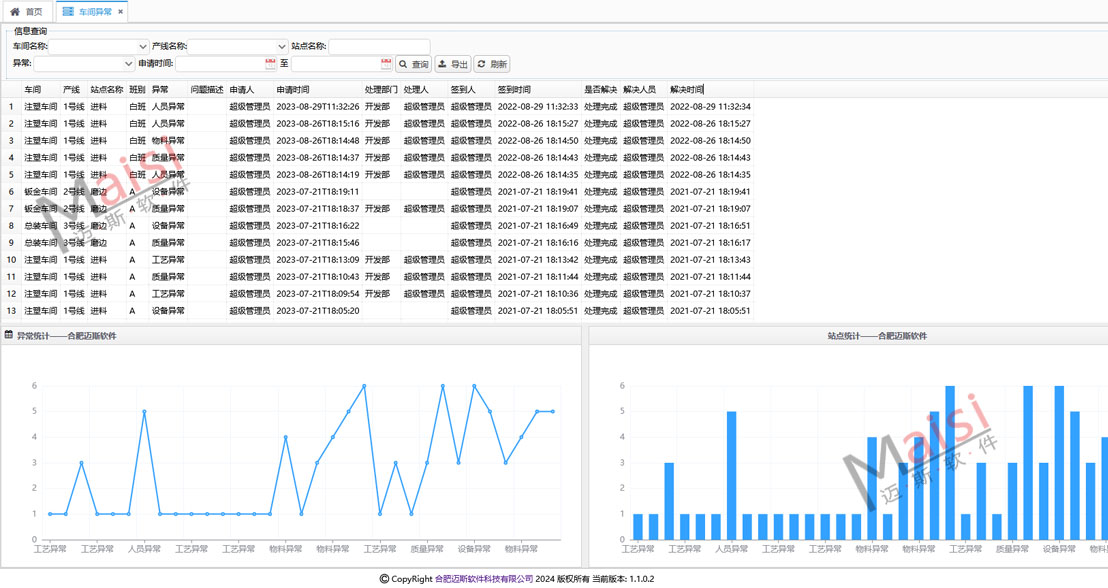This screenshot has height=588, width=1108.
Task: Open the start date calendar for 申请时间
Action: 270,64
